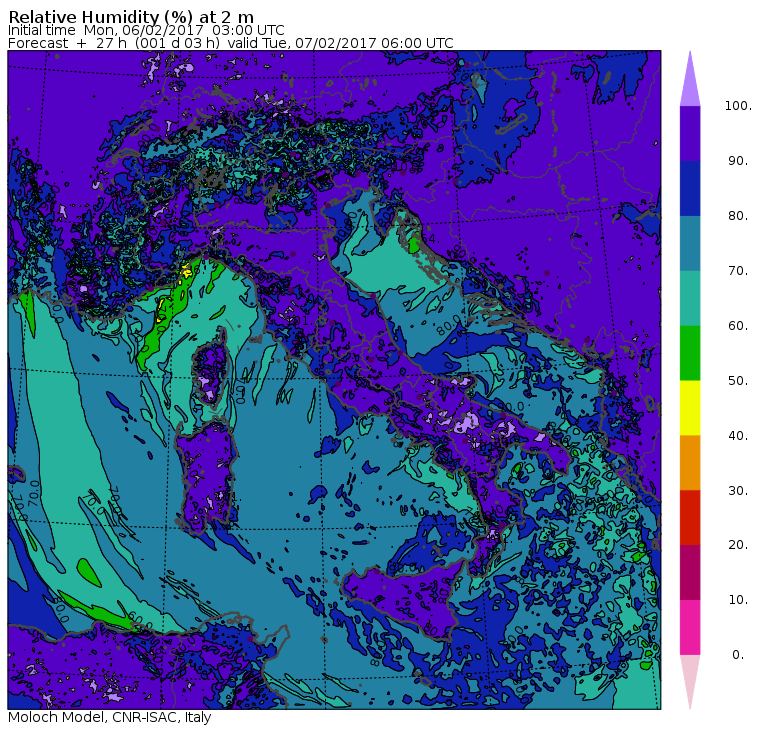Click the '50.' color bar label
760x731 pixels.
(x=738, y=381)
